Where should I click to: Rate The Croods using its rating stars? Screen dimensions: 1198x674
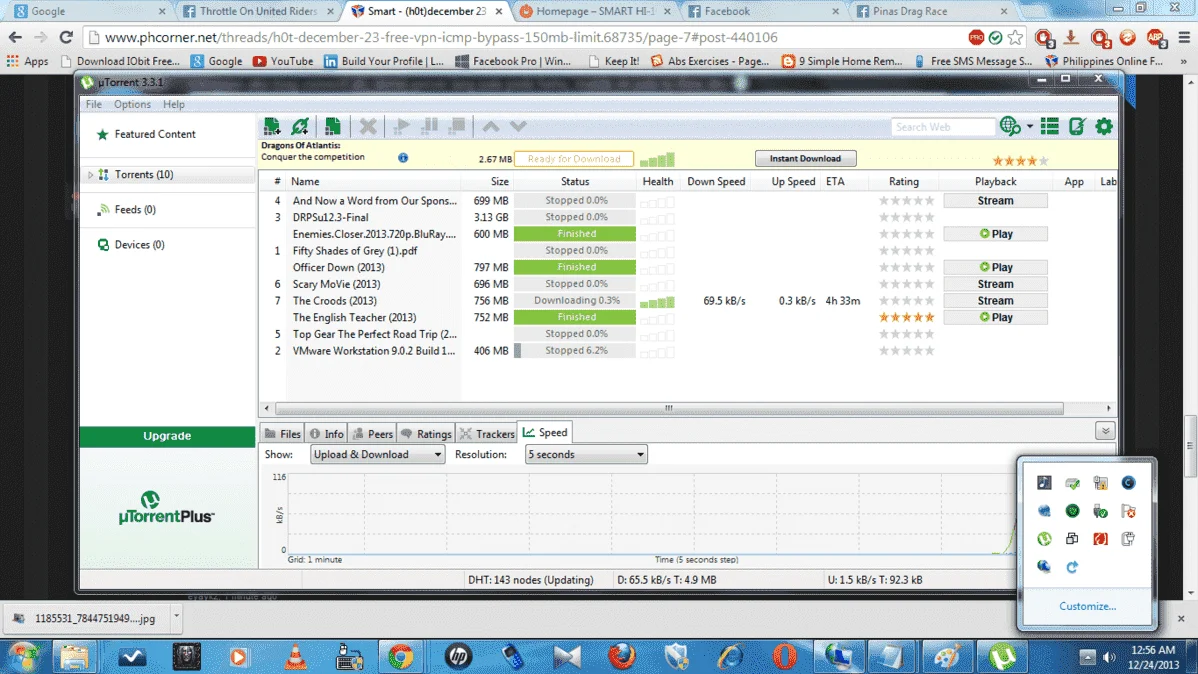coord(906,300)
